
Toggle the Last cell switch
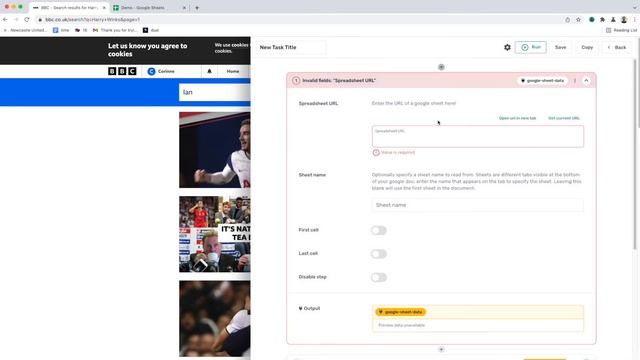[x=379, y=254]
